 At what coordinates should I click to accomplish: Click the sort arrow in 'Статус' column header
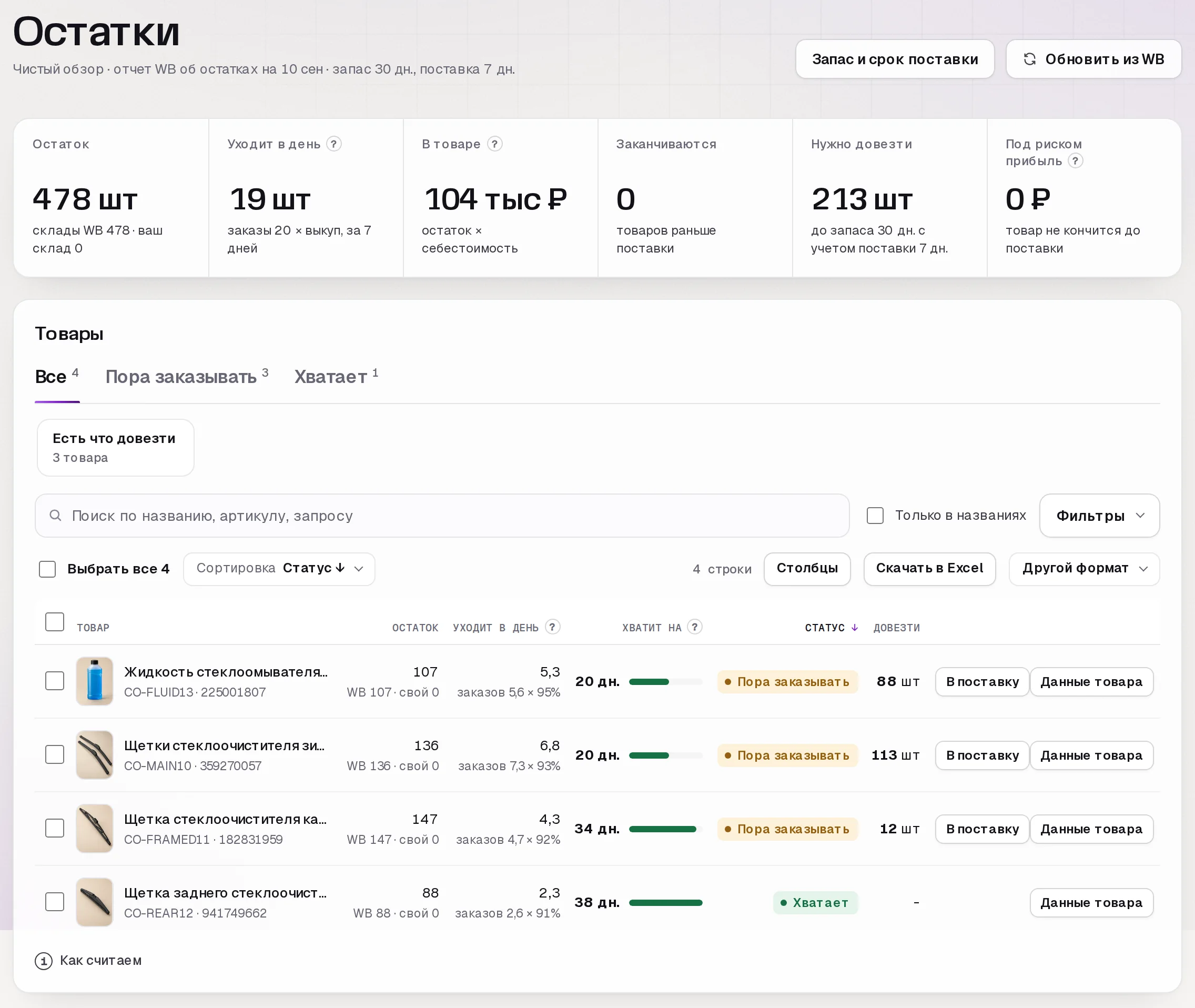pos(855,628)
